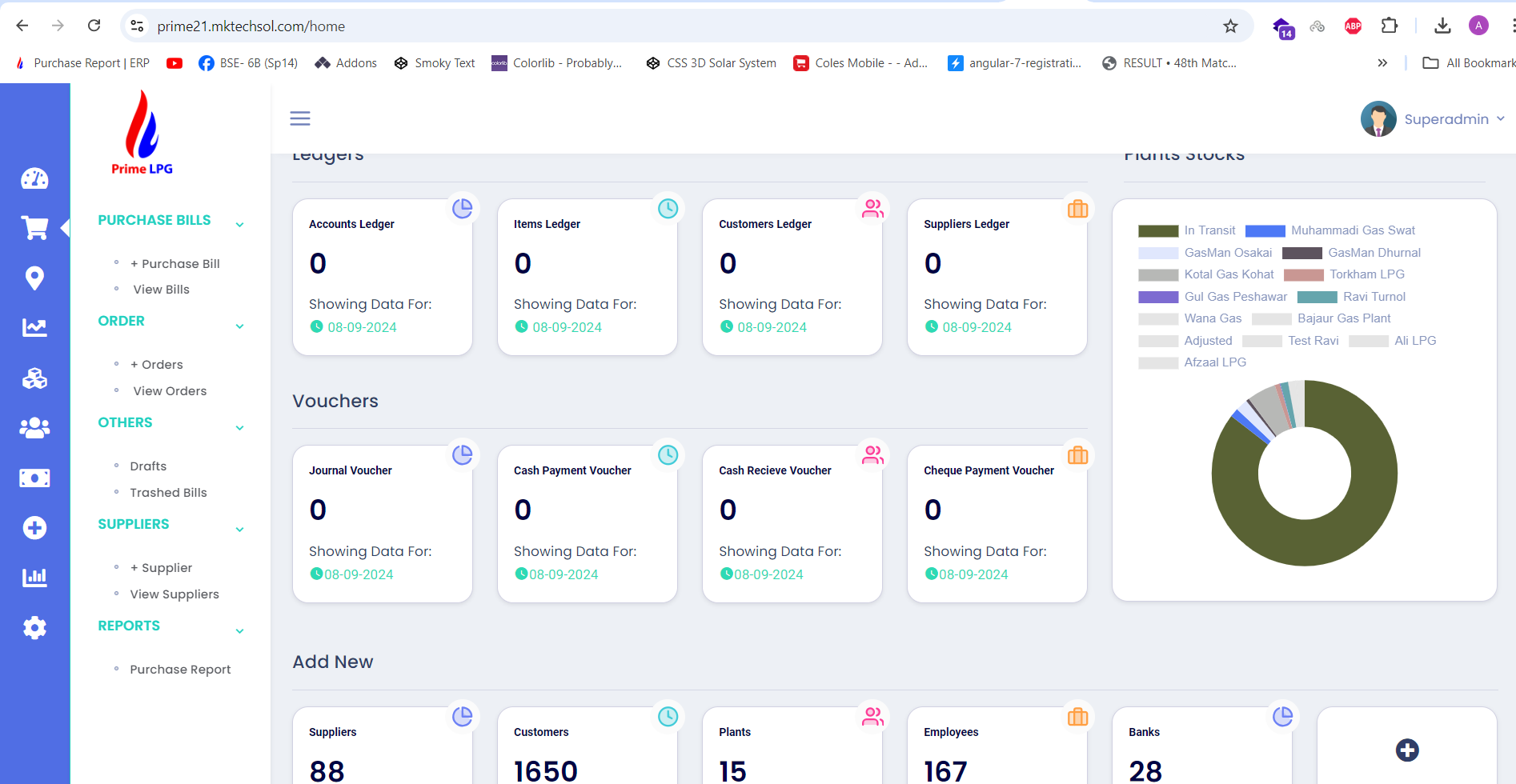Open the Superadmin user dropdown

pos(1433,119)
